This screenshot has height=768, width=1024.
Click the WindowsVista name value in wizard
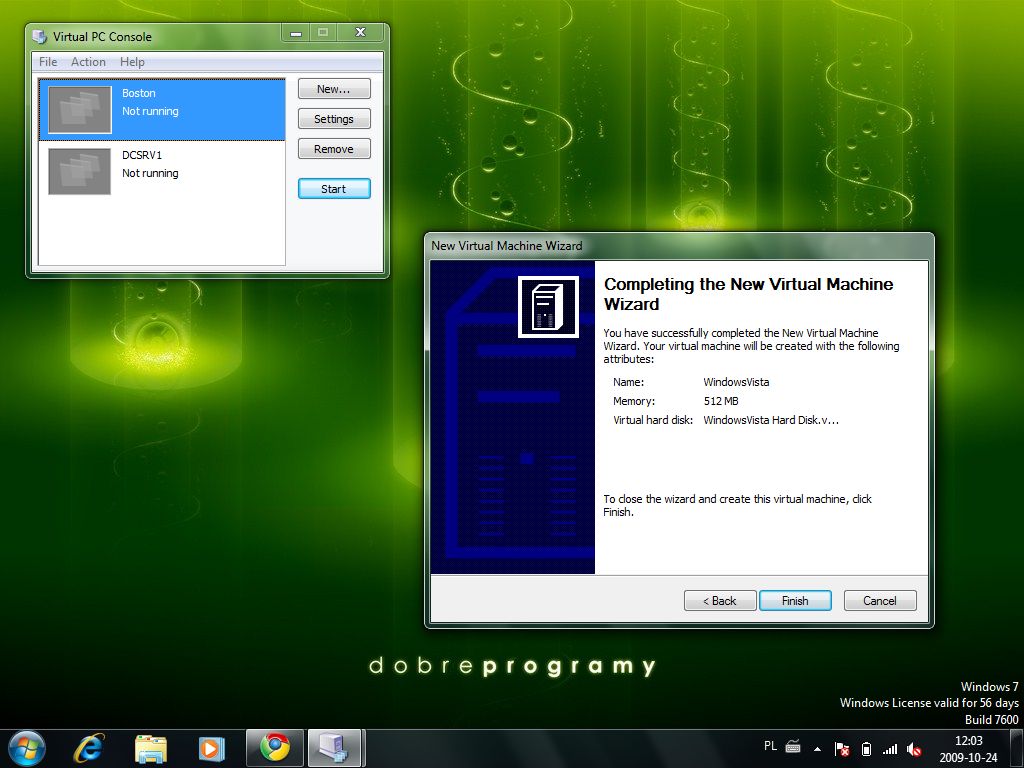[x=736, y=382]
